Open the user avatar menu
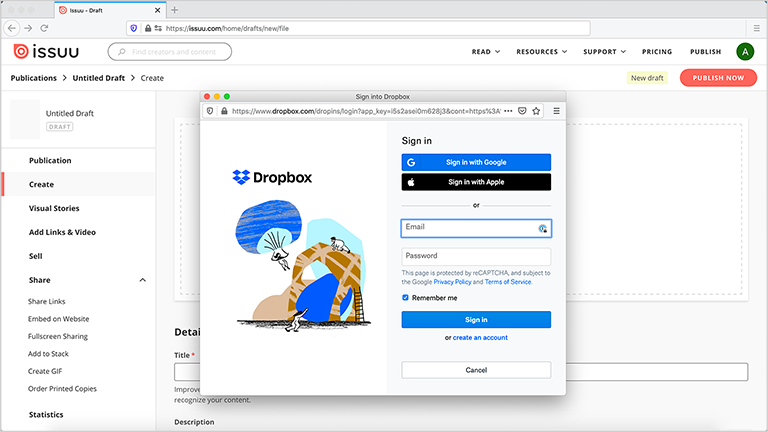 [744, 52]
